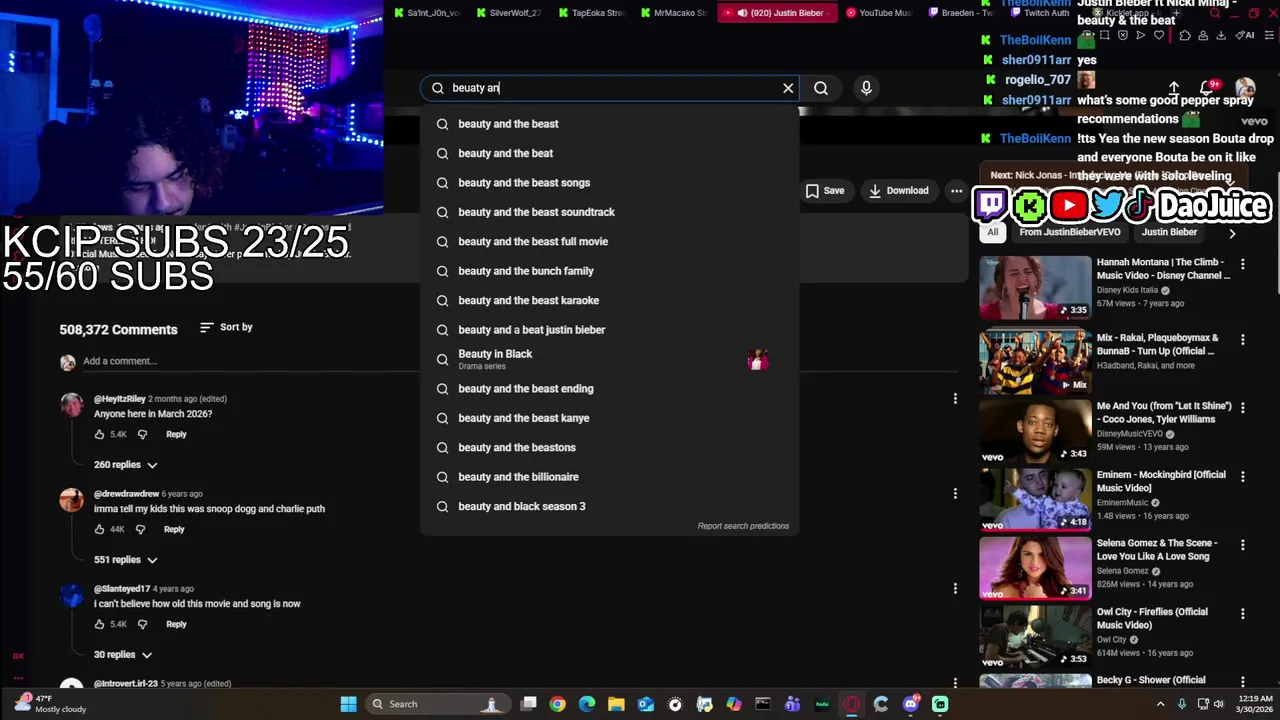Dislike the comment by @HeyItzRiley
This screenshot has width=1280, height=720.
tap(142, 435)
